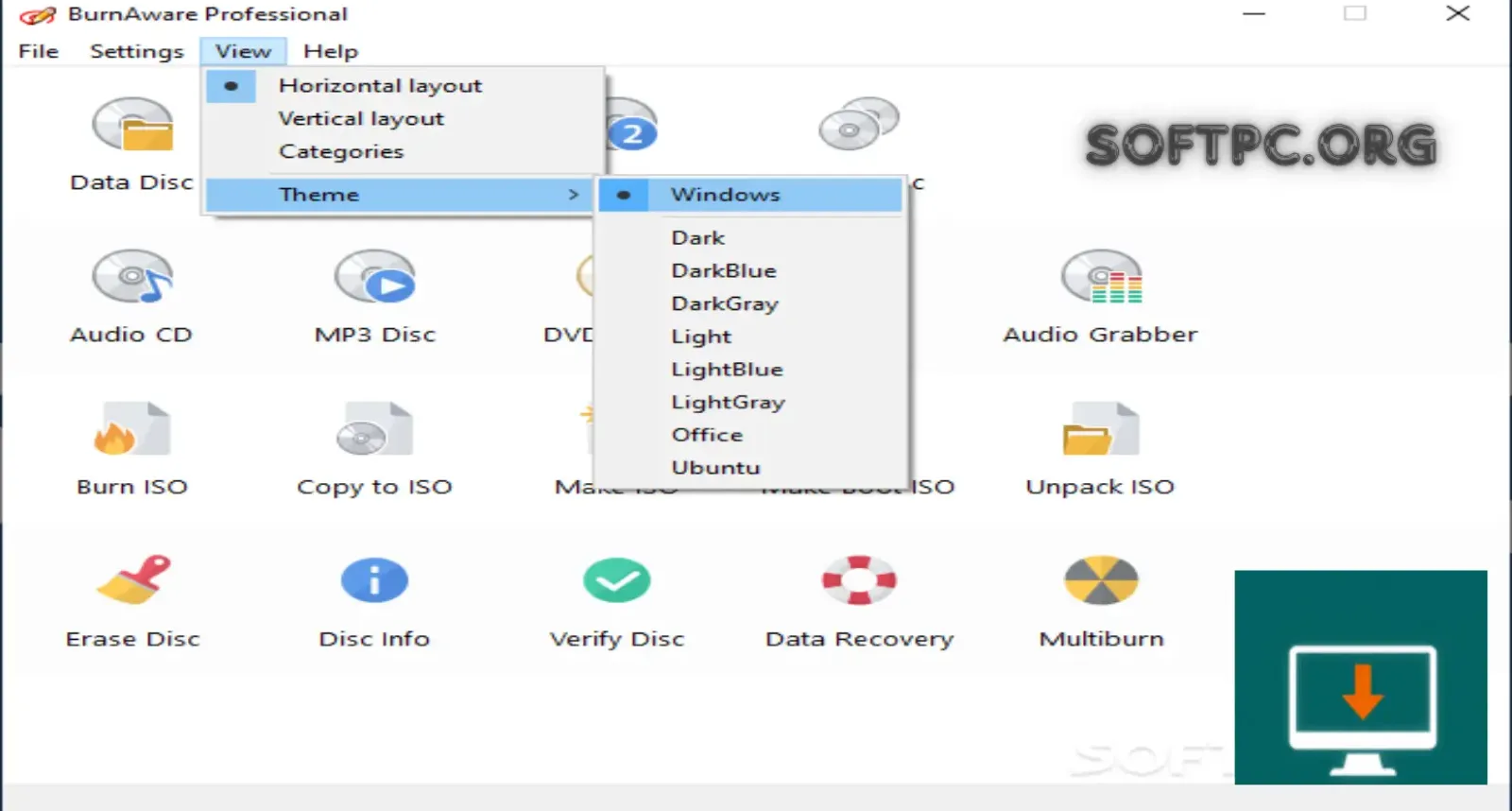Launch the Verify Disc tool
Viewport: 1512px width, 811px height.
click(x=617, y=601)
